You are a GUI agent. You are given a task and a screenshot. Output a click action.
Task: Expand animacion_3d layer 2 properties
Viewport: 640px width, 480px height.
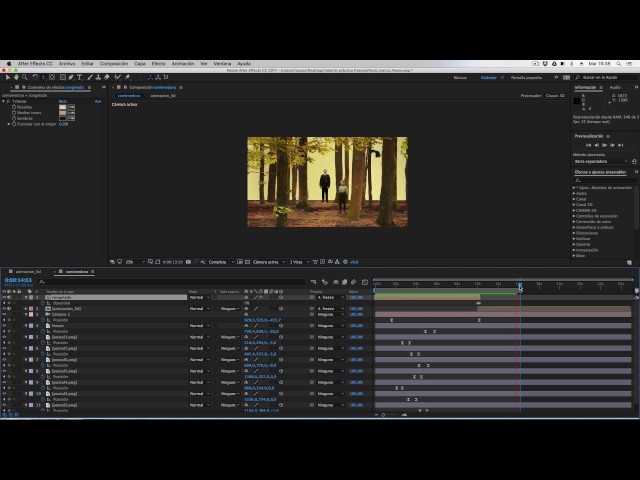click(26, 309)
